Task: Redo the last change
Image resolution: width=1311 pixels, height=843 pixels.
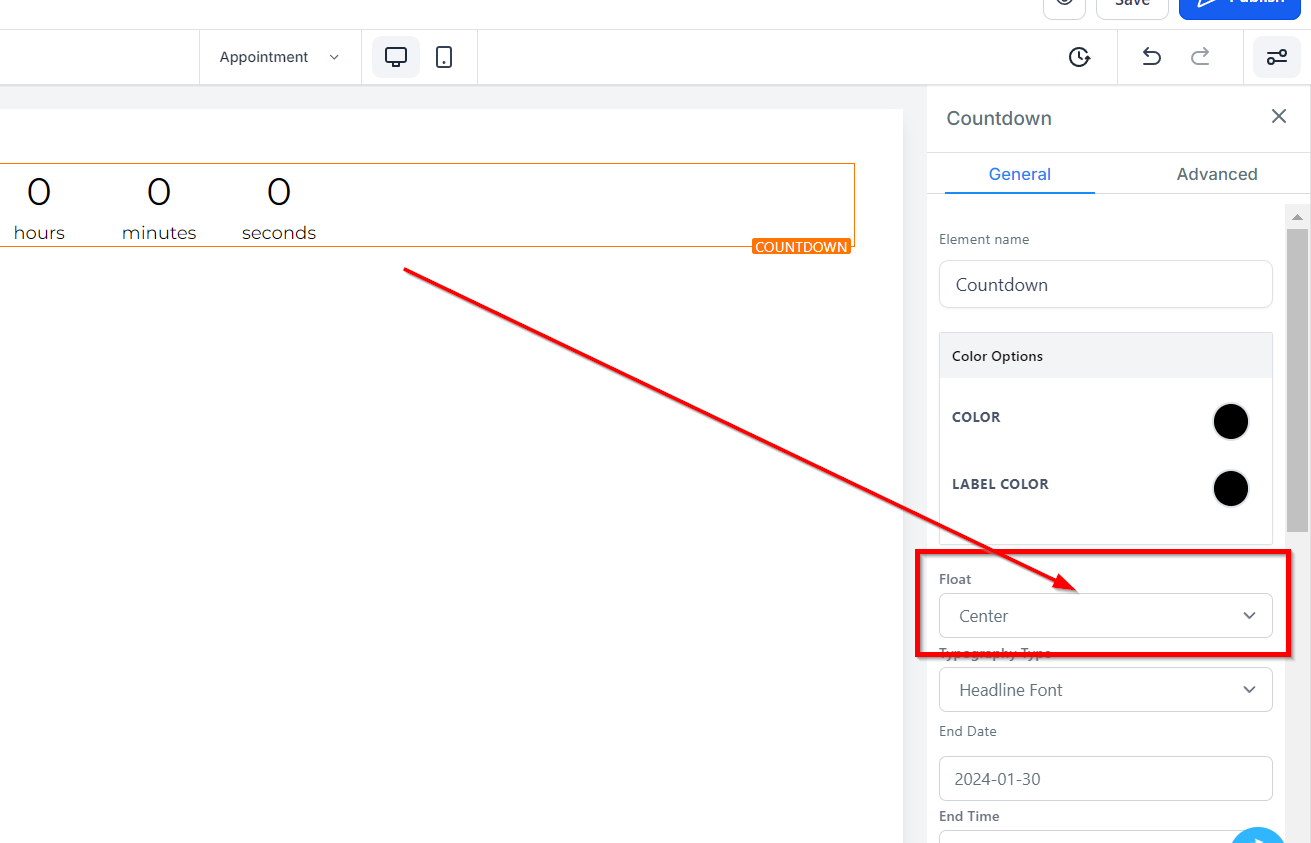Action: [1200, 57]
